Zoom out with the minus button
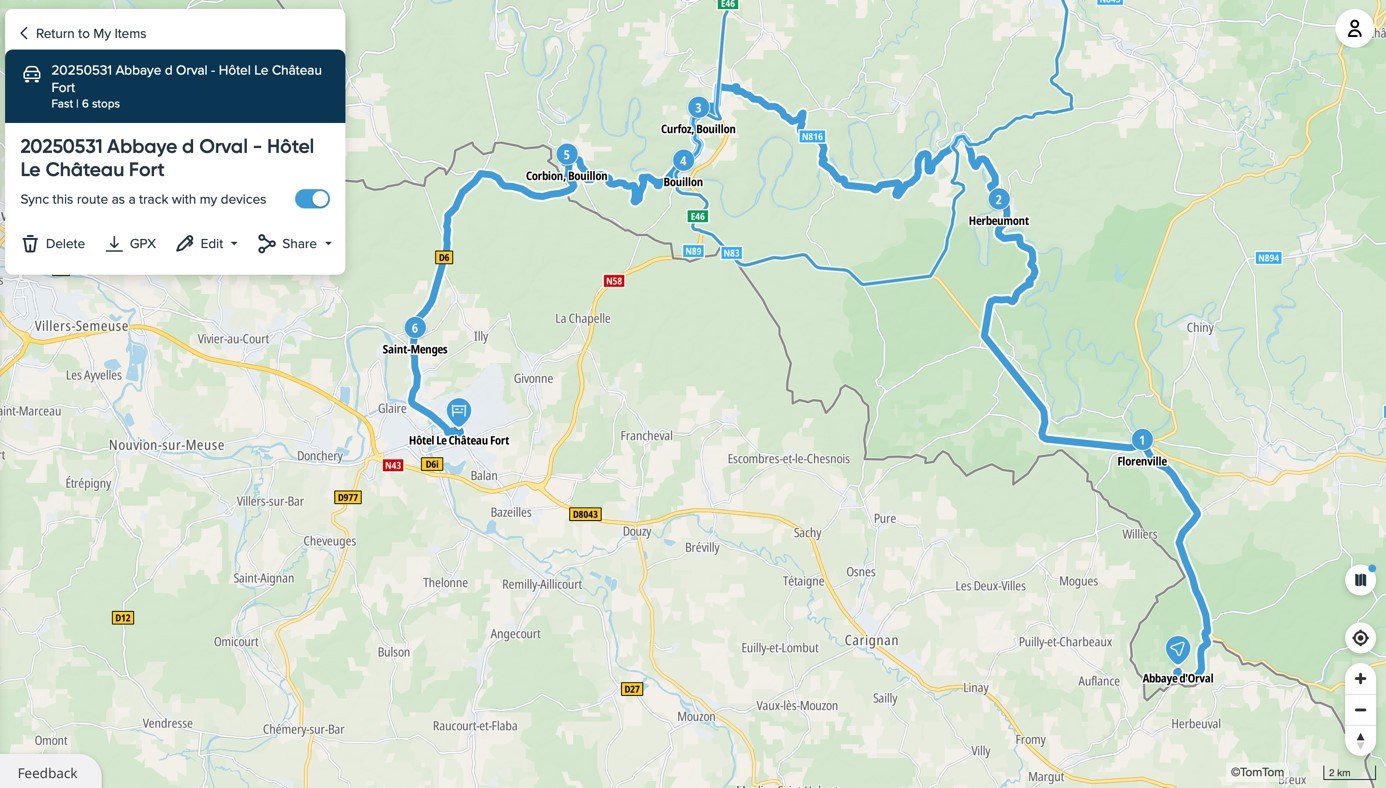Image resolution: width=1386 pixels, height=788 pixels. click(1360, 710)
